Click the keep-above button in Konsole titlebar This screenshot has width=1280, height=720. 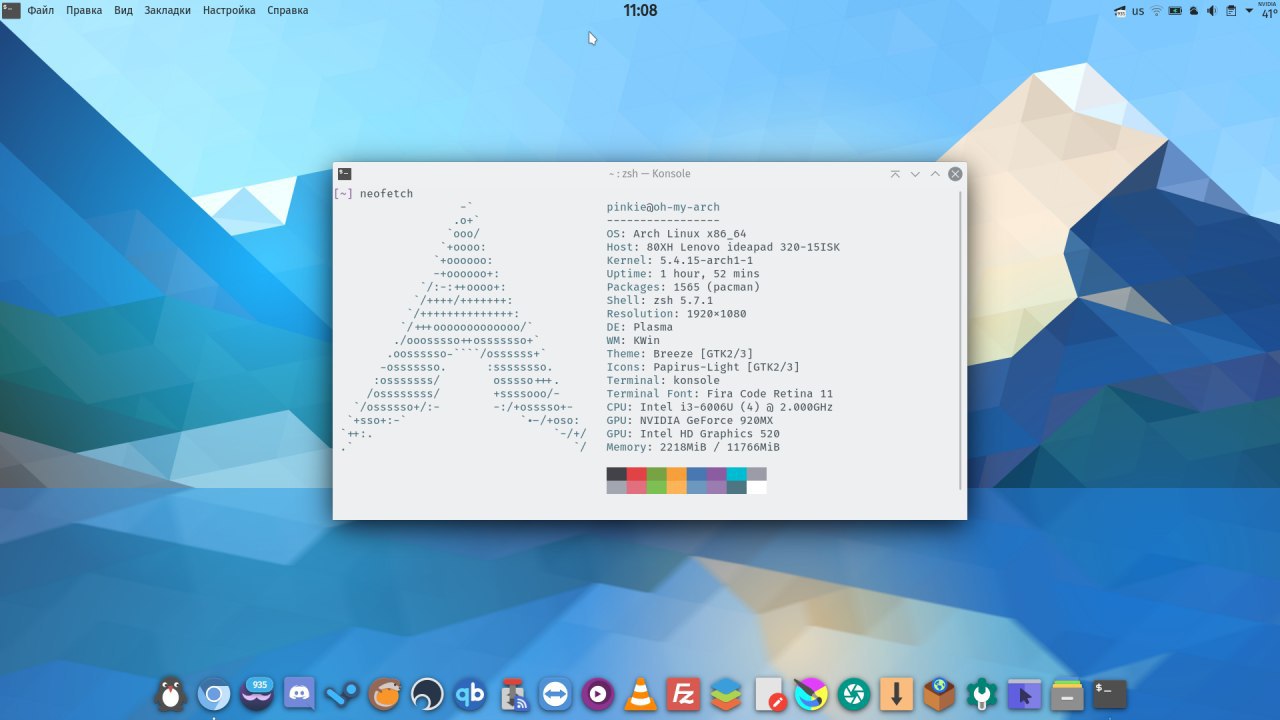895,174
